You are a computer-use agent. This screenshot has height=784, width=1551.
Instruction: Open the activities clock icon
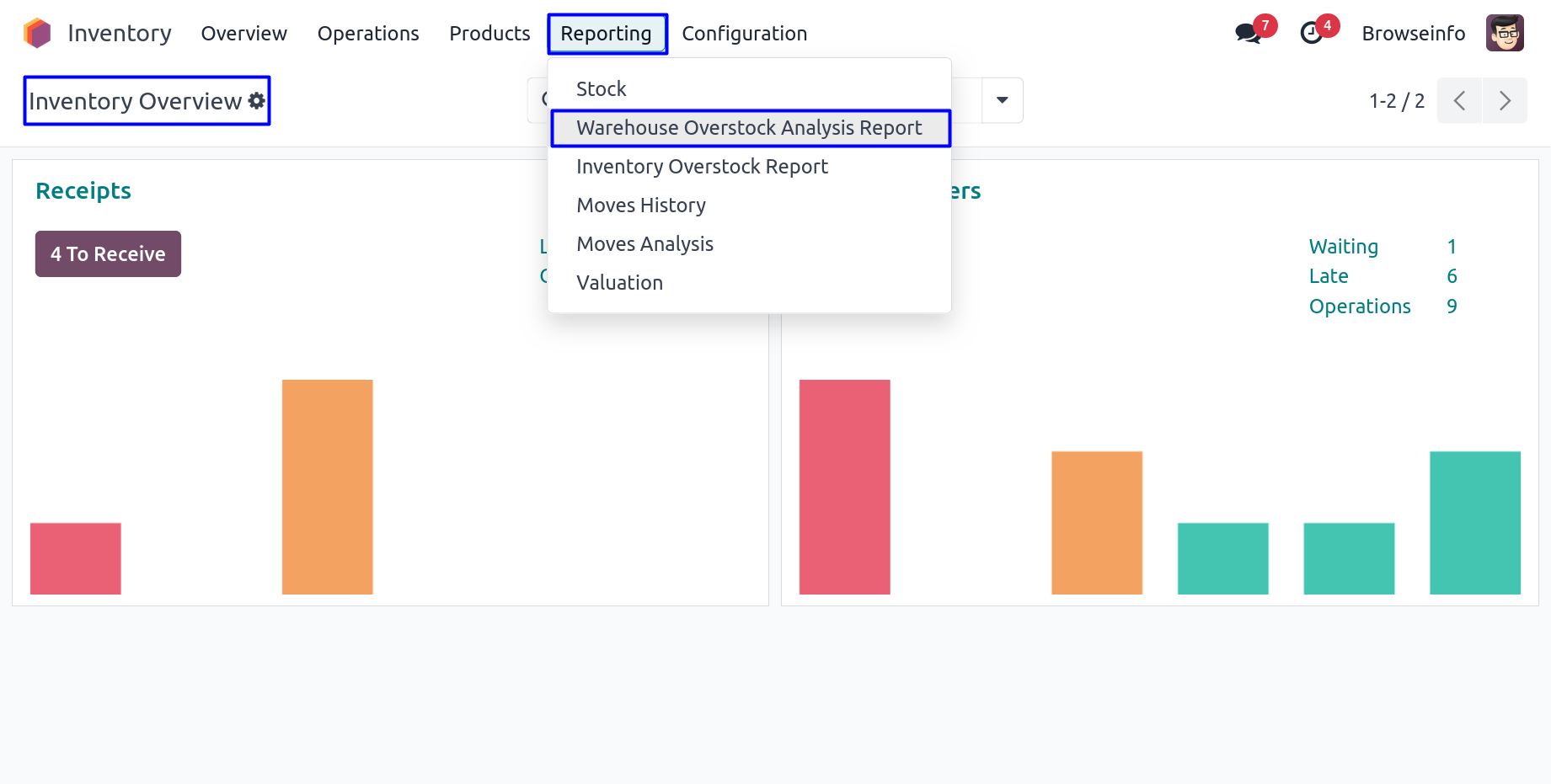[1311, 34]
